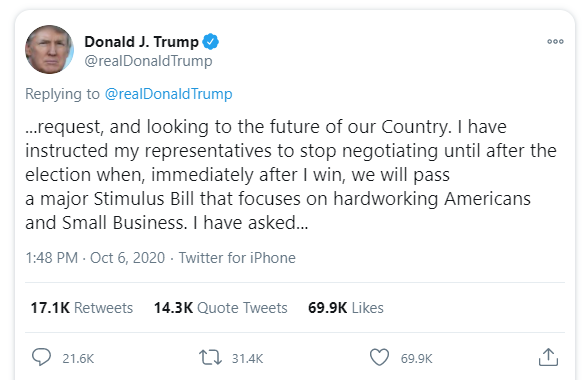Click the 21.6K reply count
Image resolution: width=582 pixels, height=380 pixels.
point(78,358)
